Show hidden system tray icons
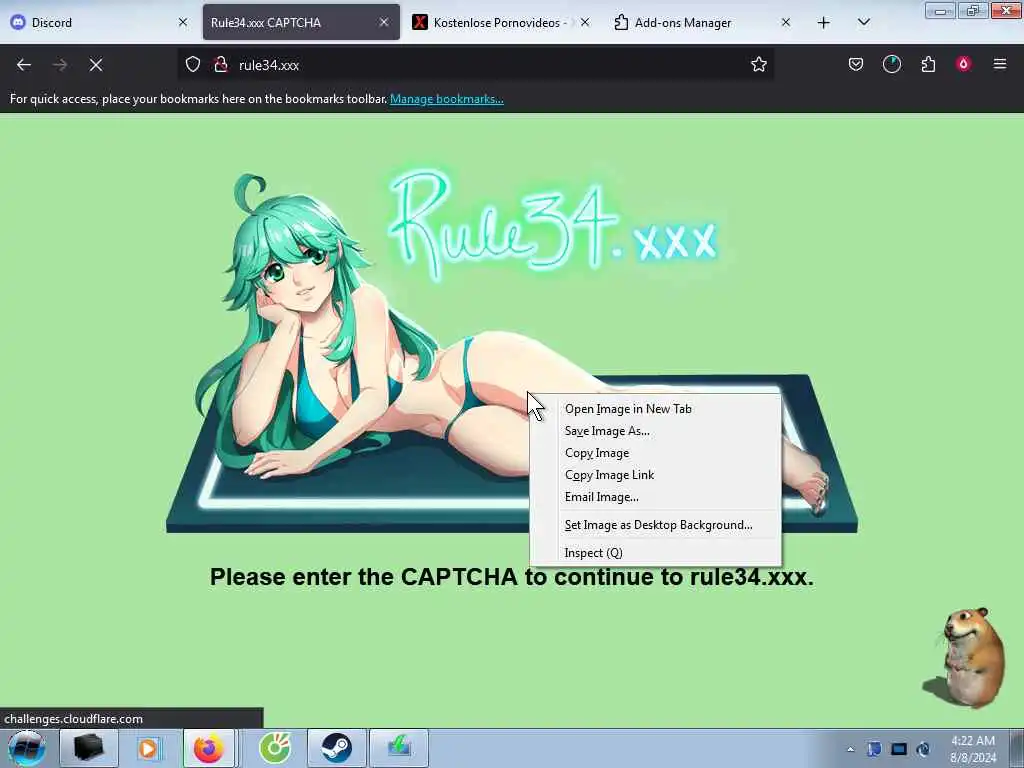Viewport: 1024px width, 768px height. point(850,750)
